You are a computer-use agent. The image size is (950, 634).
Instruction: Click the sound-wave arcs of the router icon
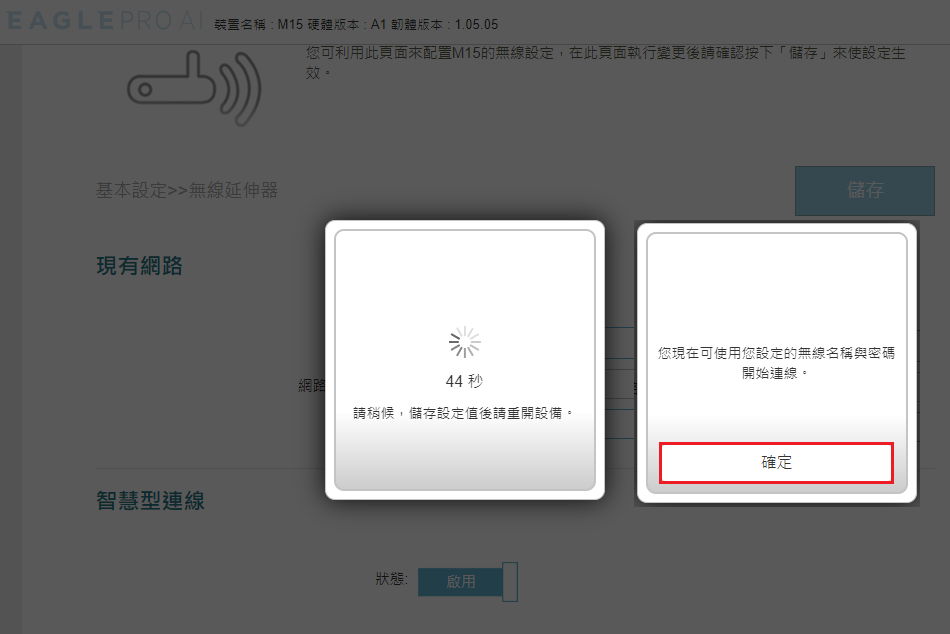(241, 88)
